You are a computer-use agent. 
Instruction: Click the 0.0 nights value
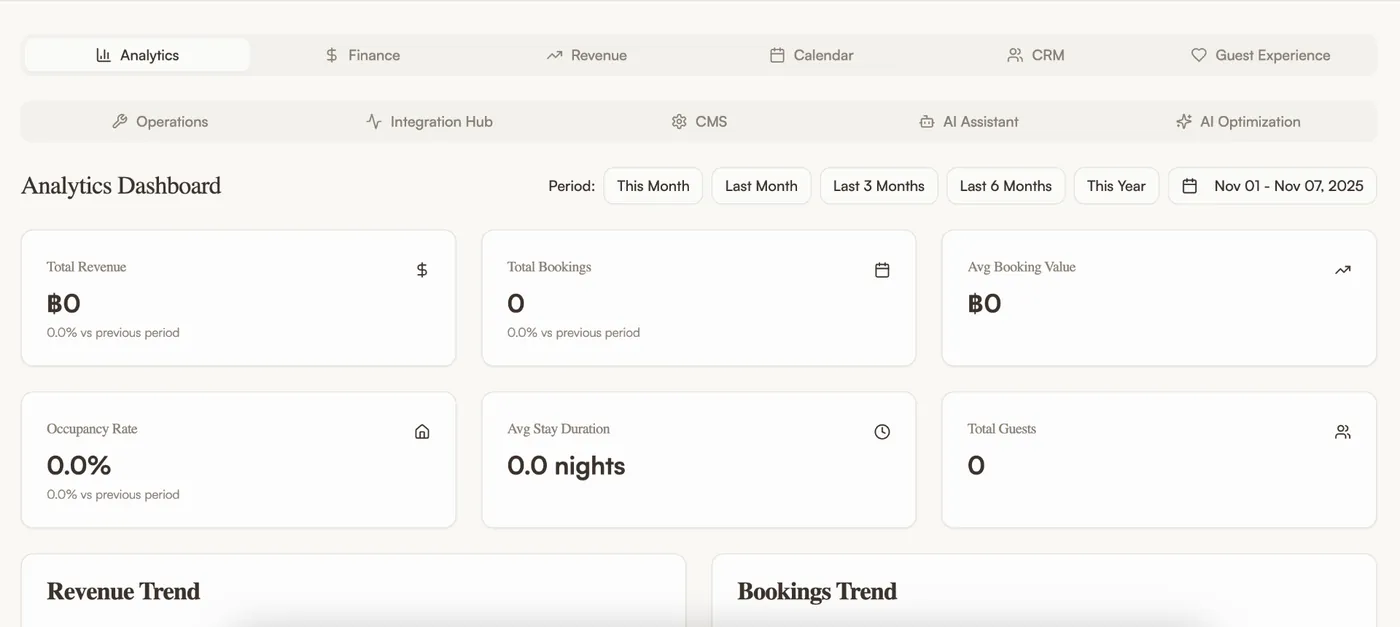click(x=566, y=466)
